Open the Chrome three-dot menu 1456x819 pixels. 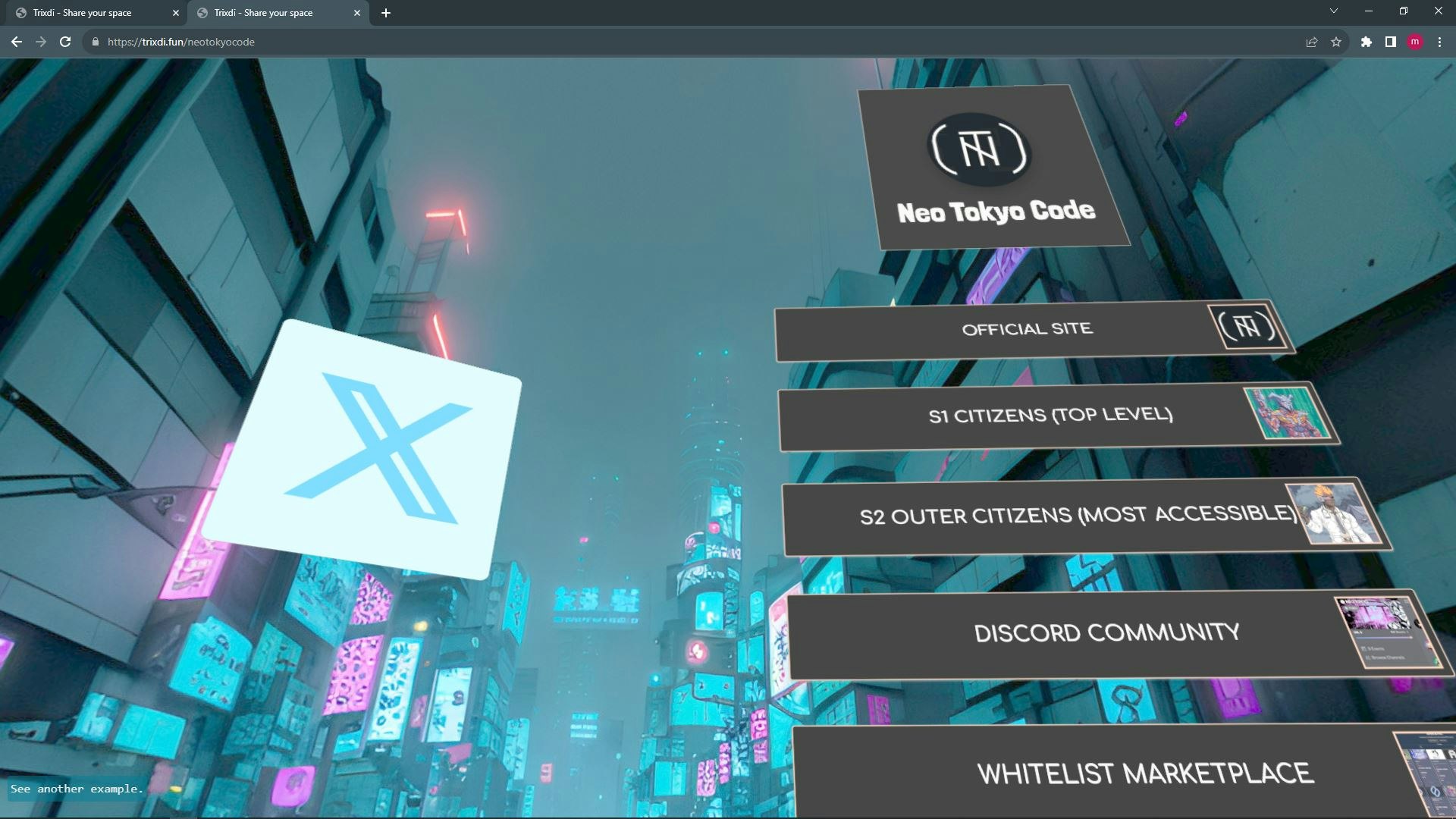pos(1439,42)
